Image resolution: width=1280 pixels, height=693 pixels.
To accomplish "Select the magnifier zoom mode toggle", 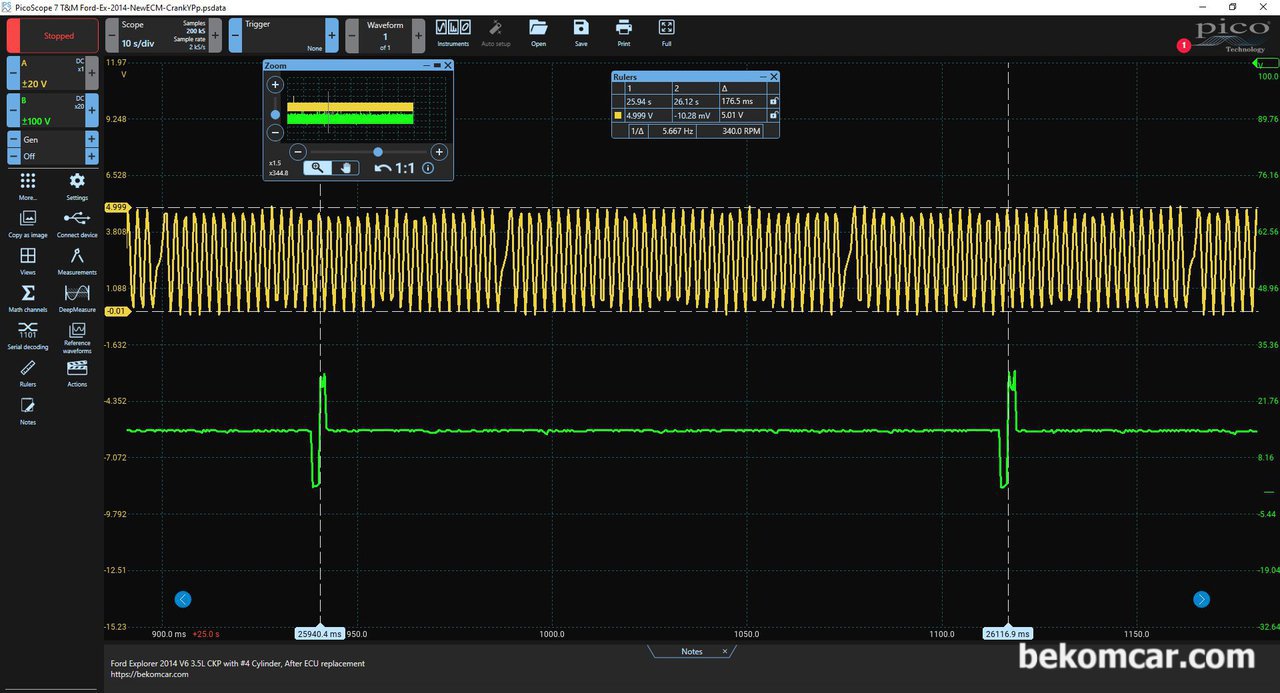I will [317, 168].
